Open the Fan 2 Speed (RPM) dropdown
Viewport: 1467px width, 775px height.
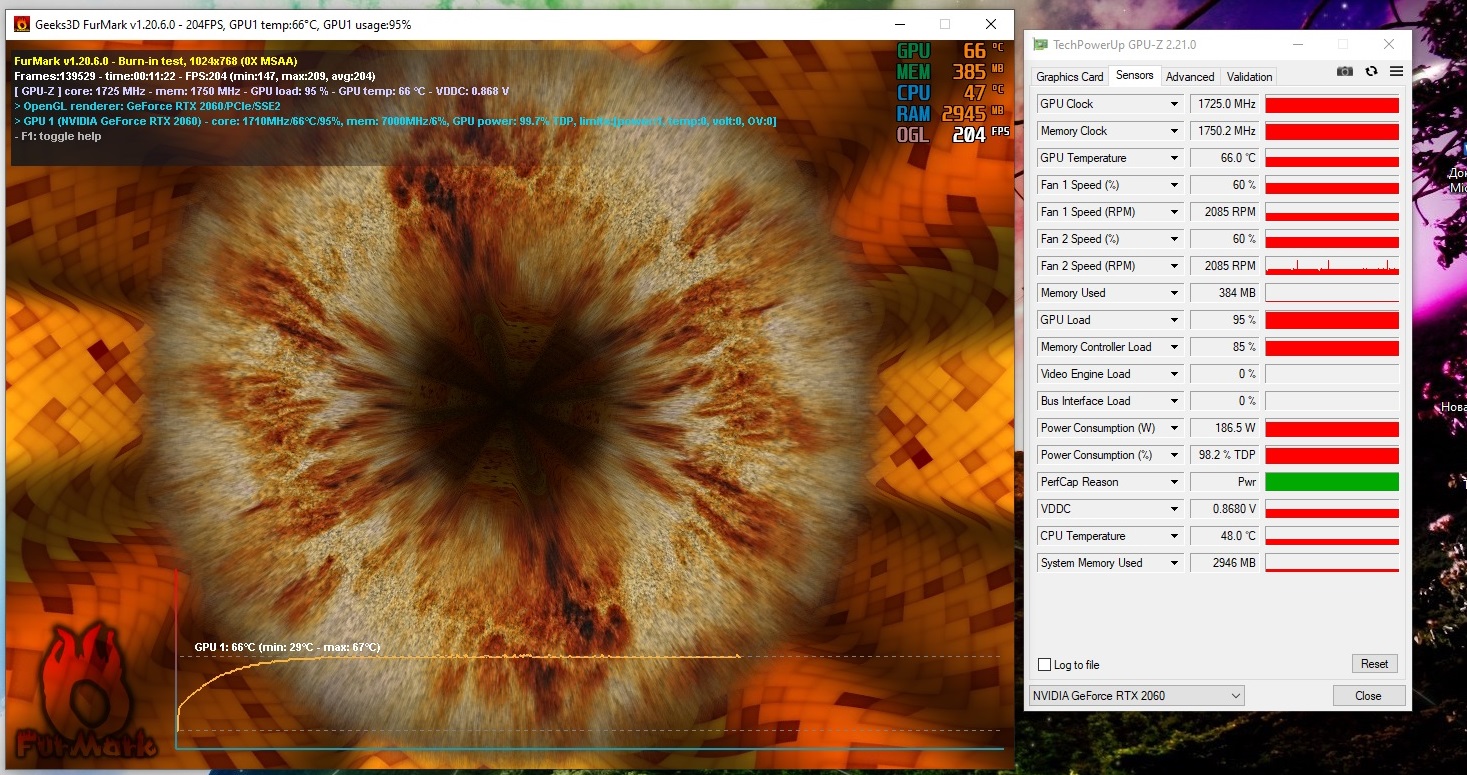(1174, 266)
